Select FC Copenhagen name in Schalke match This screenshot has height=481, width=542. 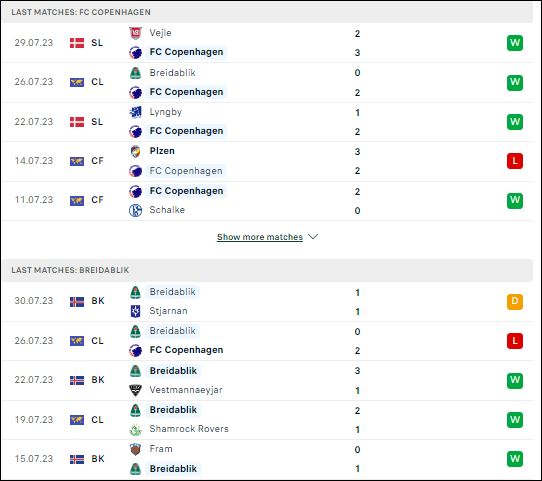pyautogui.click(x=186, y=191)
